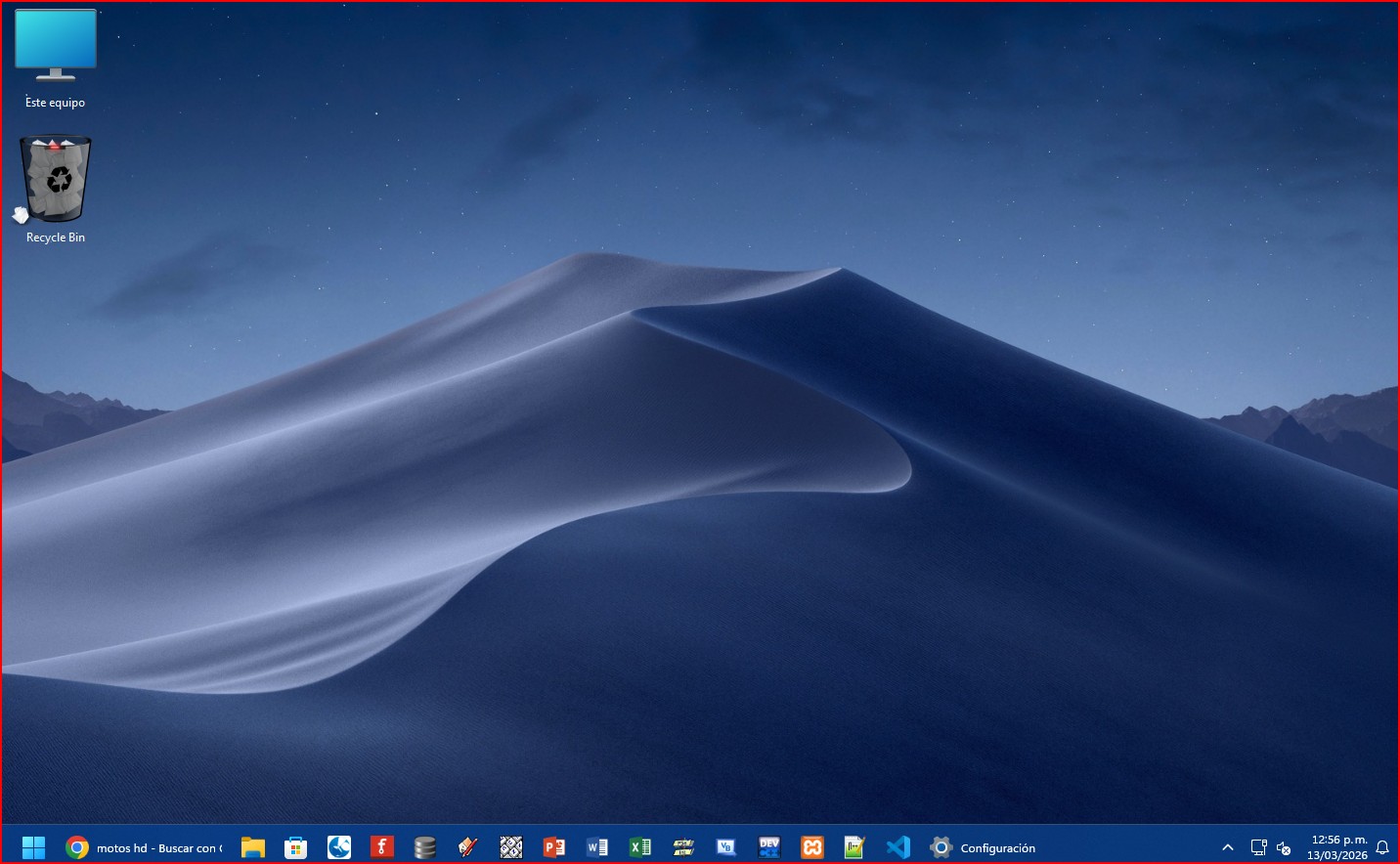Switch to Chrome window 'motos hd - Buscar con'

[145, 847]
